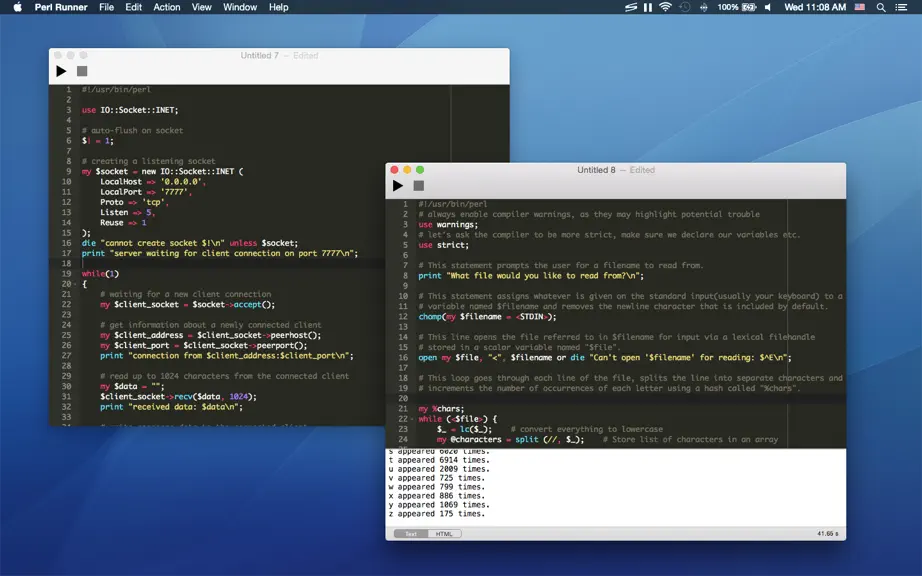Screen dimensions: 922x576
Task: Click the 'use warnings;' line in Untitled 8
Action: point(448,225)
